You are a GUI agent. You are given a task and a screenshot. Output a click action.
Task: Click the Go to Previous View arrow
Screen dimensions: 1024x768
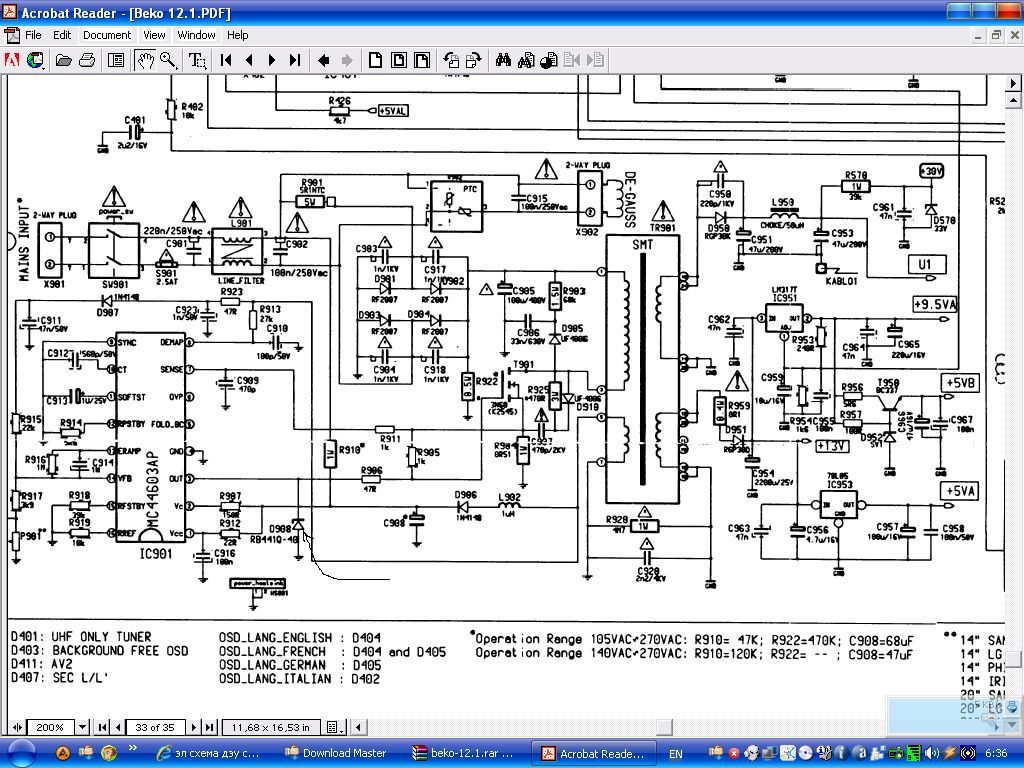click(x=324, y=60)
